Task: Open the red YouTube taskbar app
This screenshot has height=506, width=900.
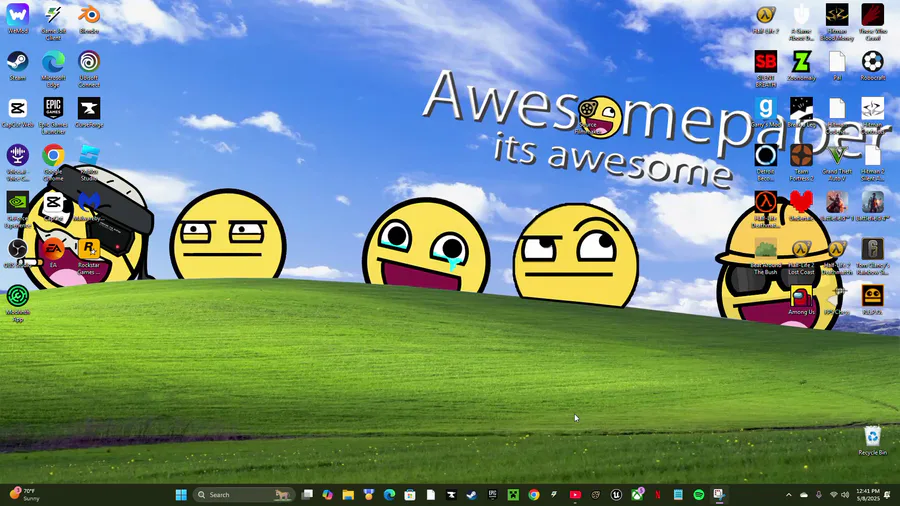Action: click(575, 495)
